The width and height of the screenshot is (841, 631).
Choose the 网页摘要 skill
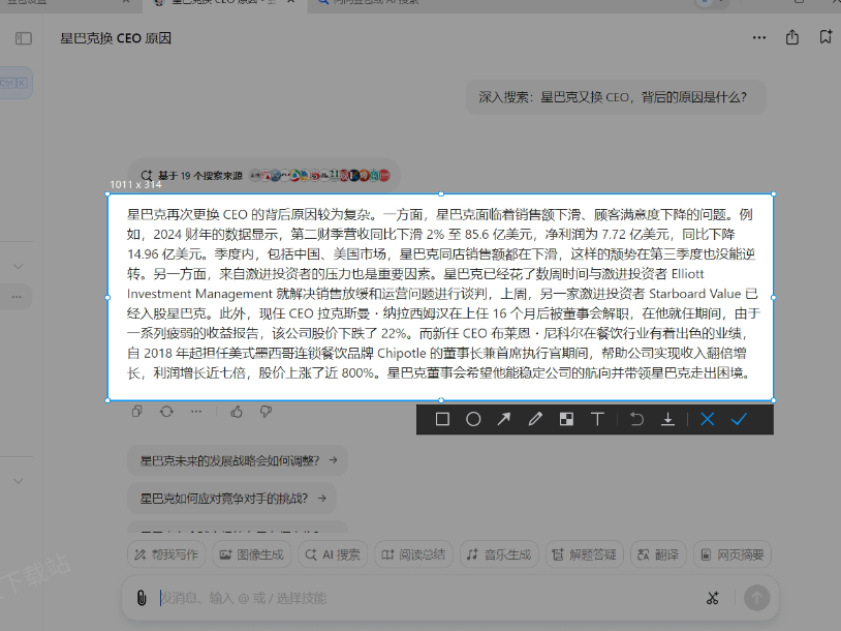coord(733,554)
